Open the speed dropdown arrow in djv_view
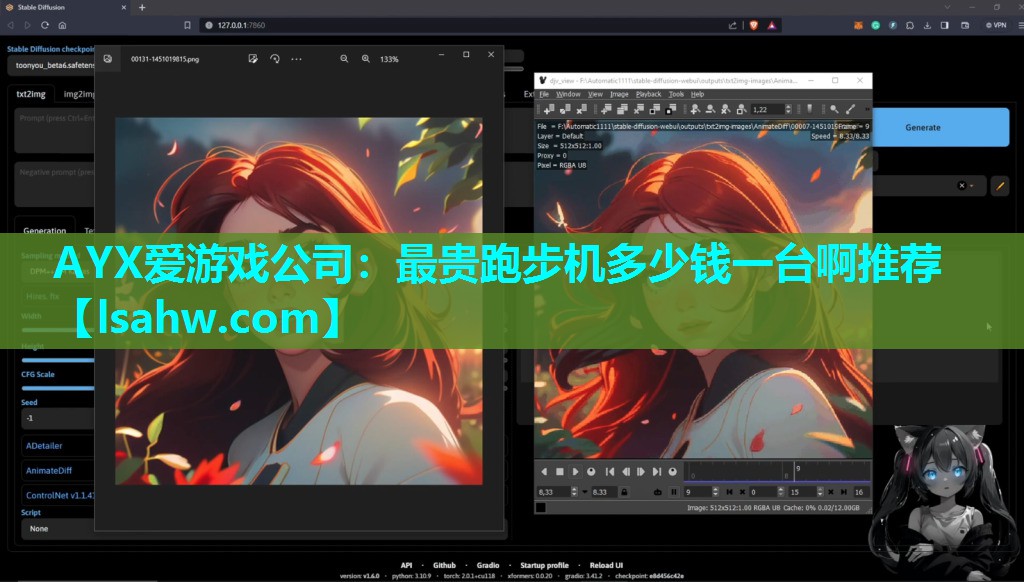Screen dimensions: 1024x582 click(x=584, y=492)
